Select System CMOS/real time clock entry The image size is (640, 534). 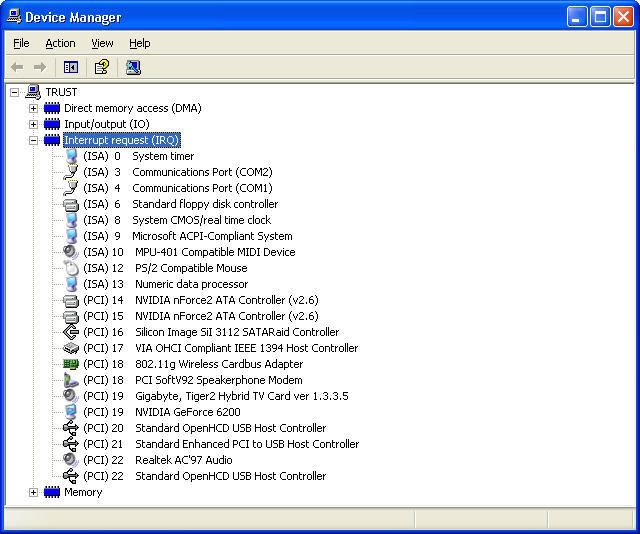coord(177,220)
